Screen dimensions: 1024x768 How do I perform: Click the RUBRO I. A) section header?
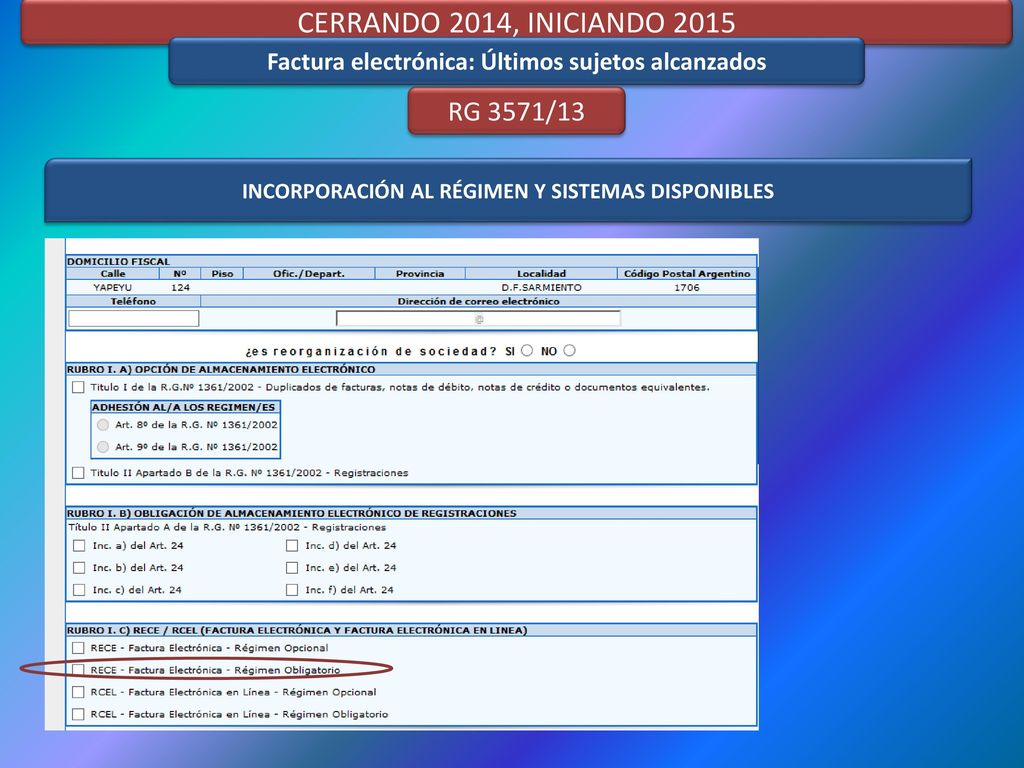coord(411,370)
